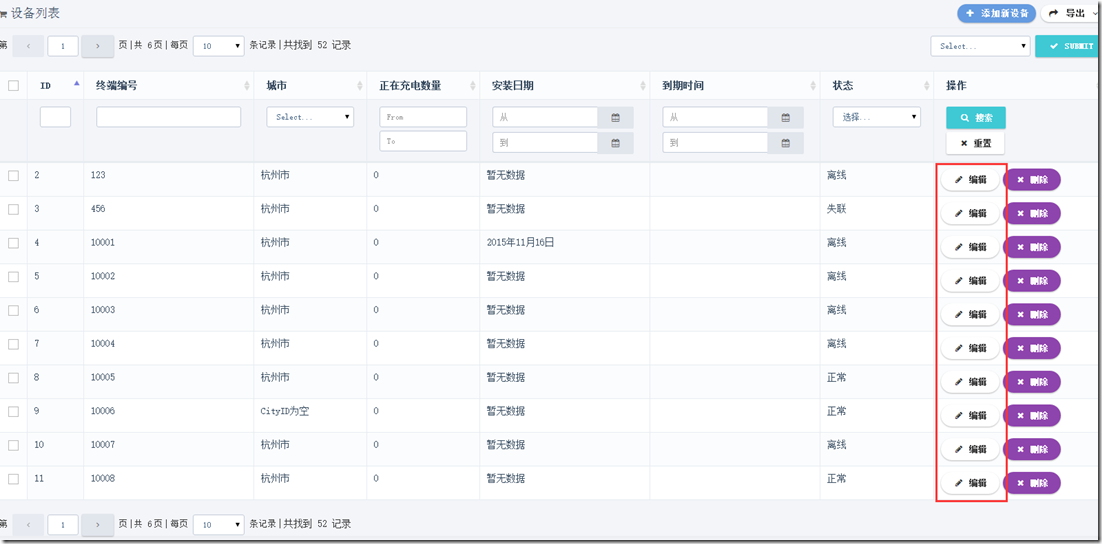Screen dimensions: 1102x544
Task: Click sort arrows on 状态 column header
Action: point(929,86)
